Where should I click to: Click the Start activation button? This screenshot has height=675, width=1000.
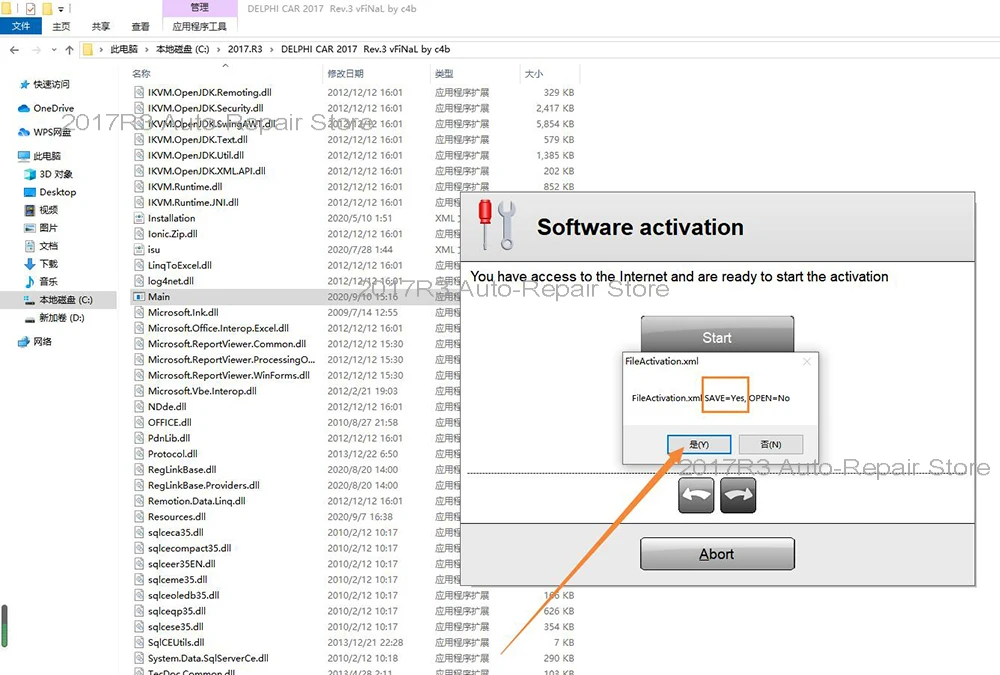tap(717, 334)
